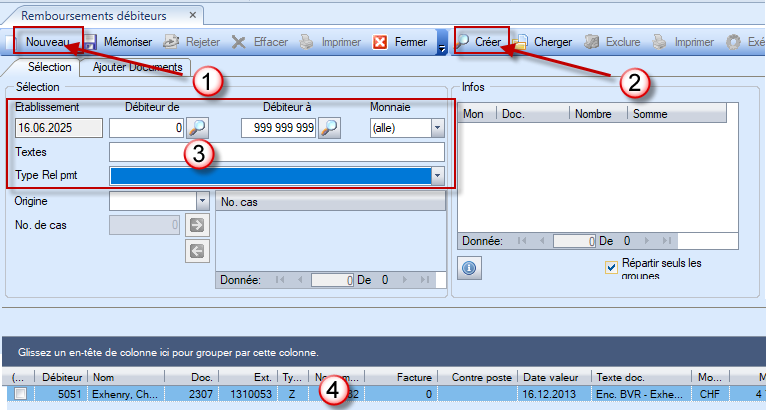This screenshot has height=410, width=766.
Task: Sort by the Date valeur column header
Action: (554, 377)
